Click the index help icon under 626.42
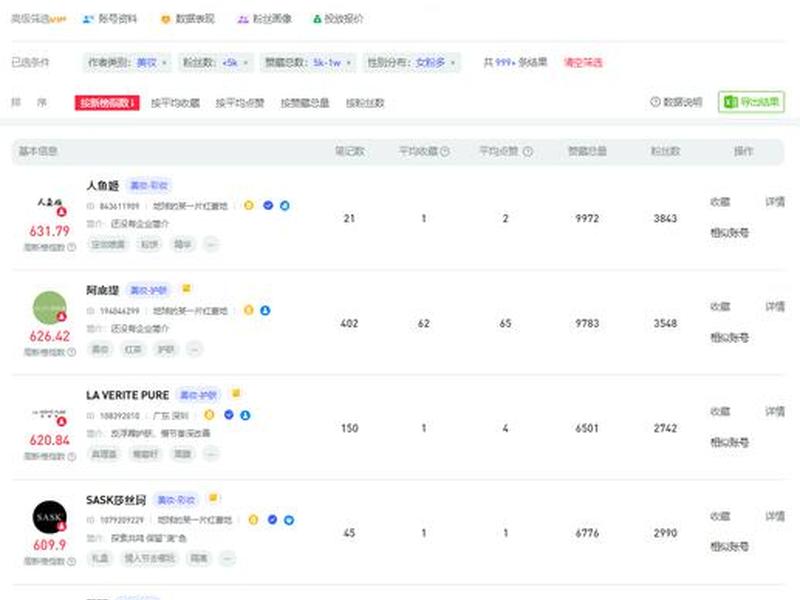The height and width of the screenshot is (600, 800). click(x=71, y=352)
